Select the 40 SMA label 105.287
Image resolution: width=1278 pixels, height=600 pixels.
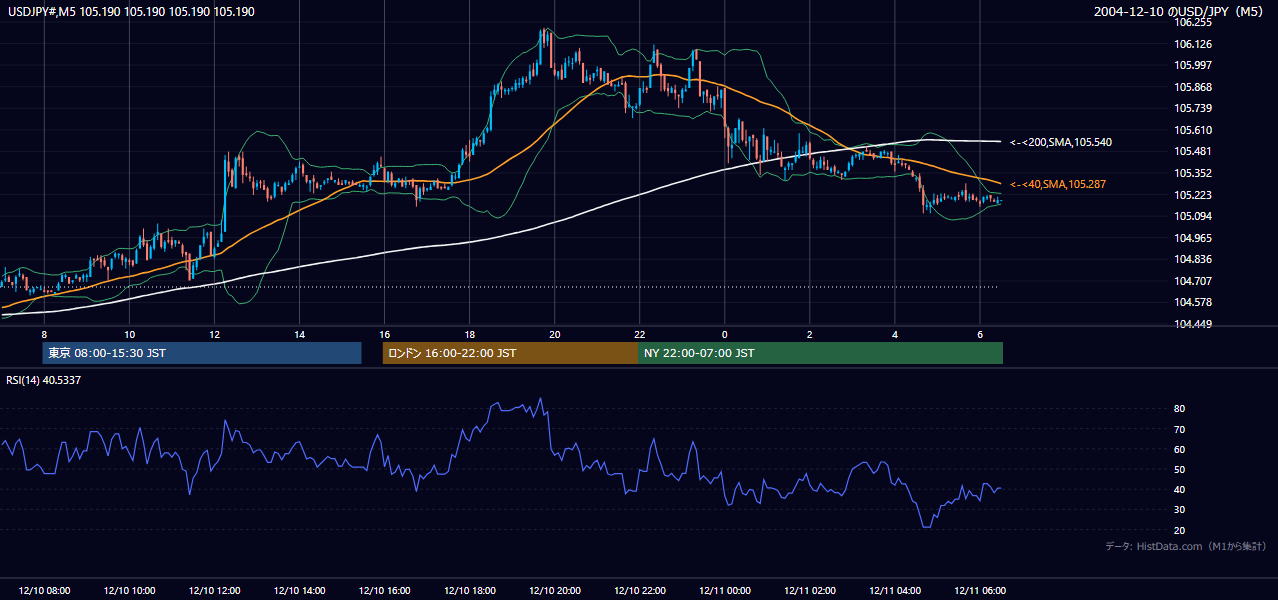point(1058,184)
